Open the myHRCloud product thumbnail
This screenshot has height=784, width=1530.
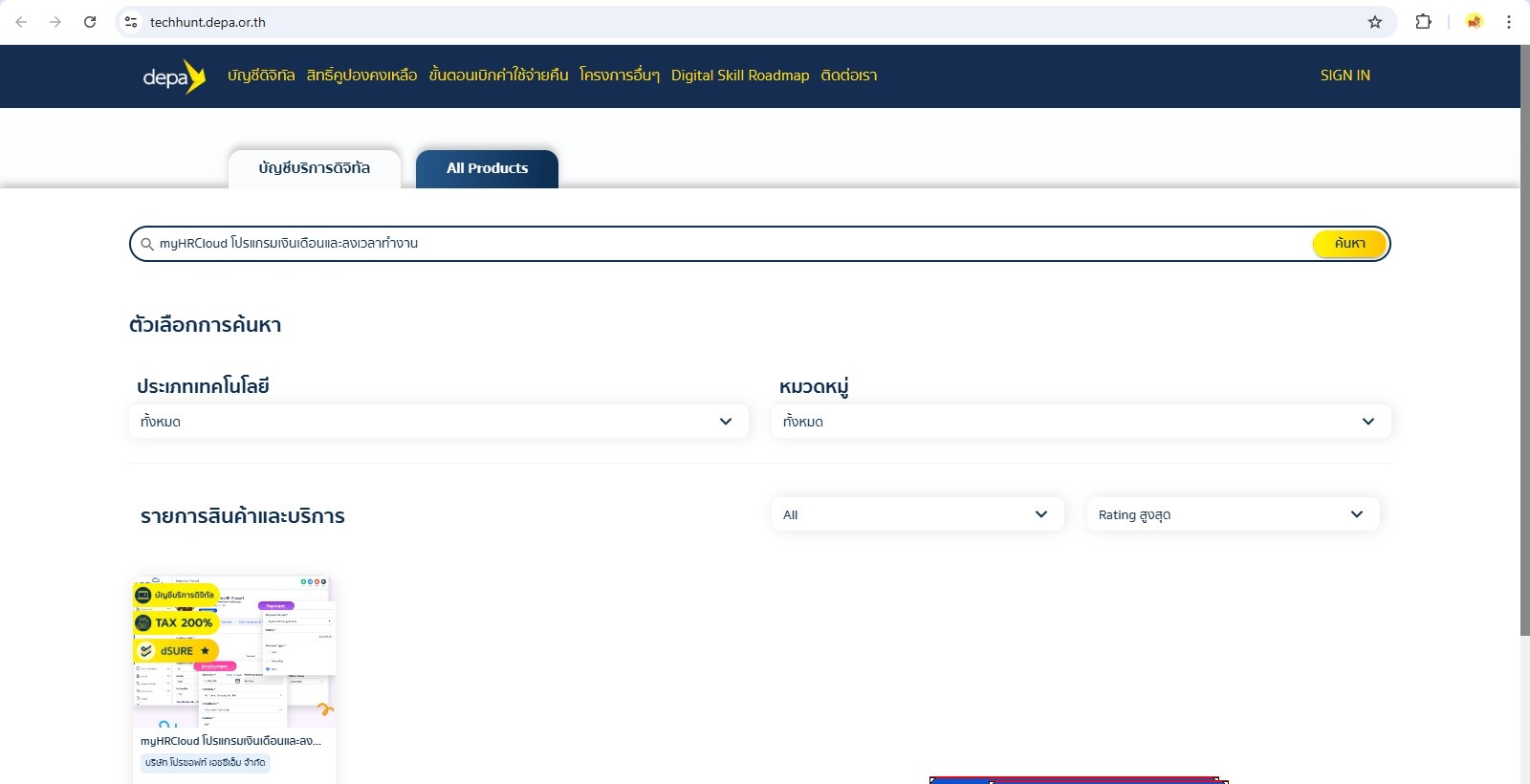coord(234,652)
